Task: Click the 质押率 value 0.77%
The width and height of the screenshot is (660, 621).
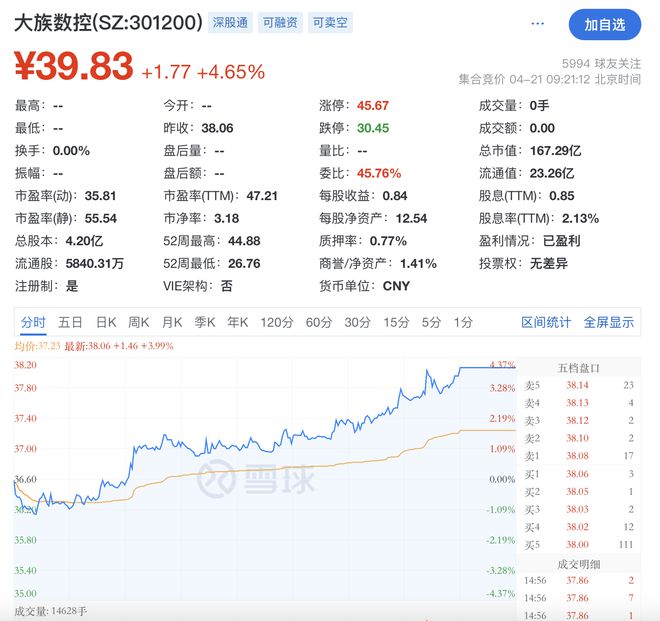Action: (x=388, y=241)
